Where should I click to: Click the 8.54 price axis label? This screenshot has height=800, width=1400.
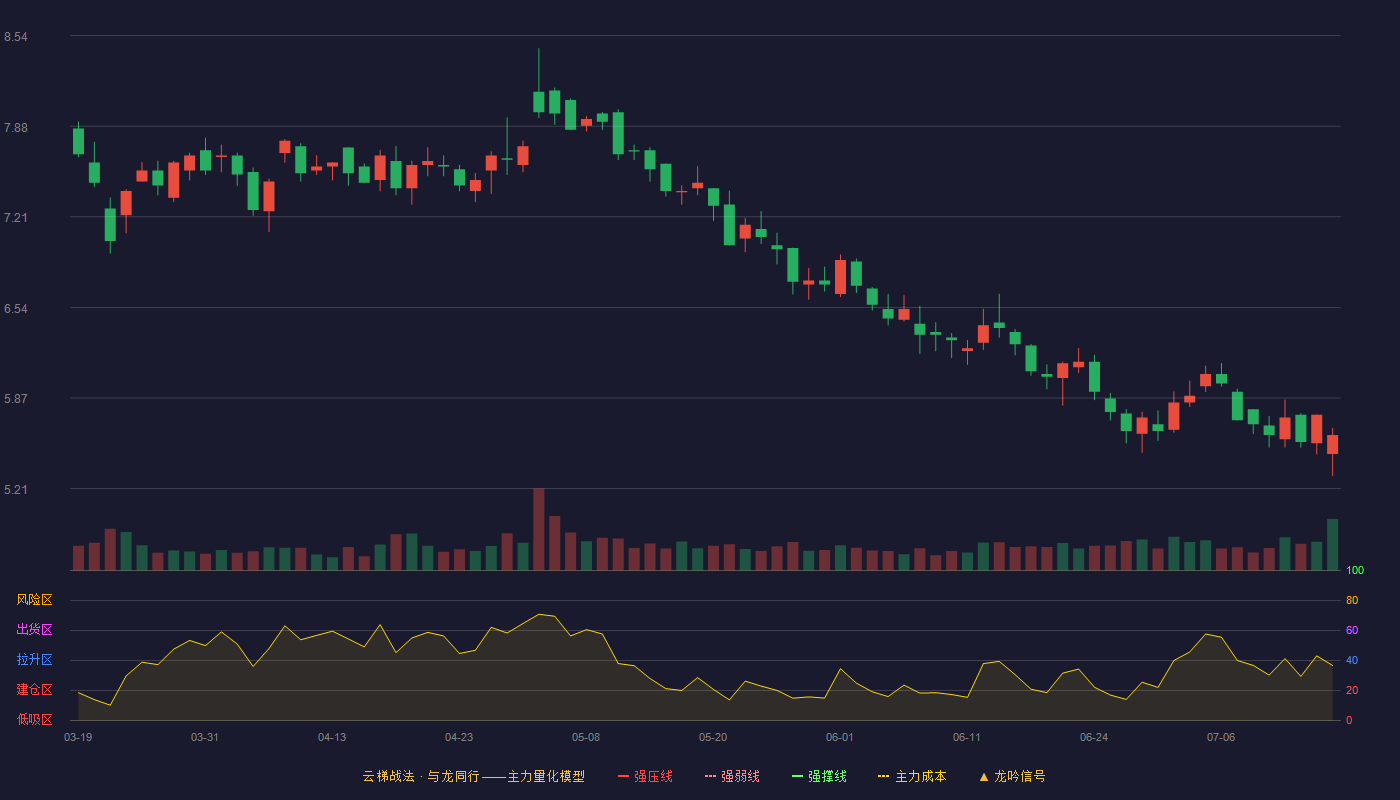pos(15,37)
